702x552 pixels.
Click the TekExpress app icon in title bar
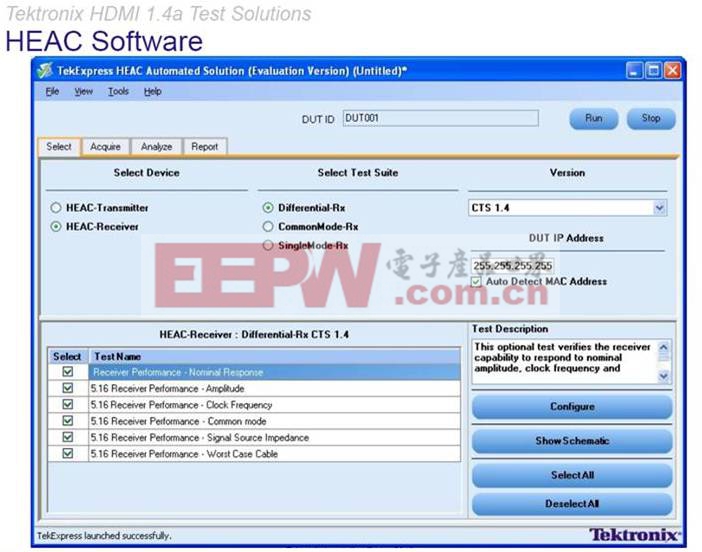coord(45,71)
